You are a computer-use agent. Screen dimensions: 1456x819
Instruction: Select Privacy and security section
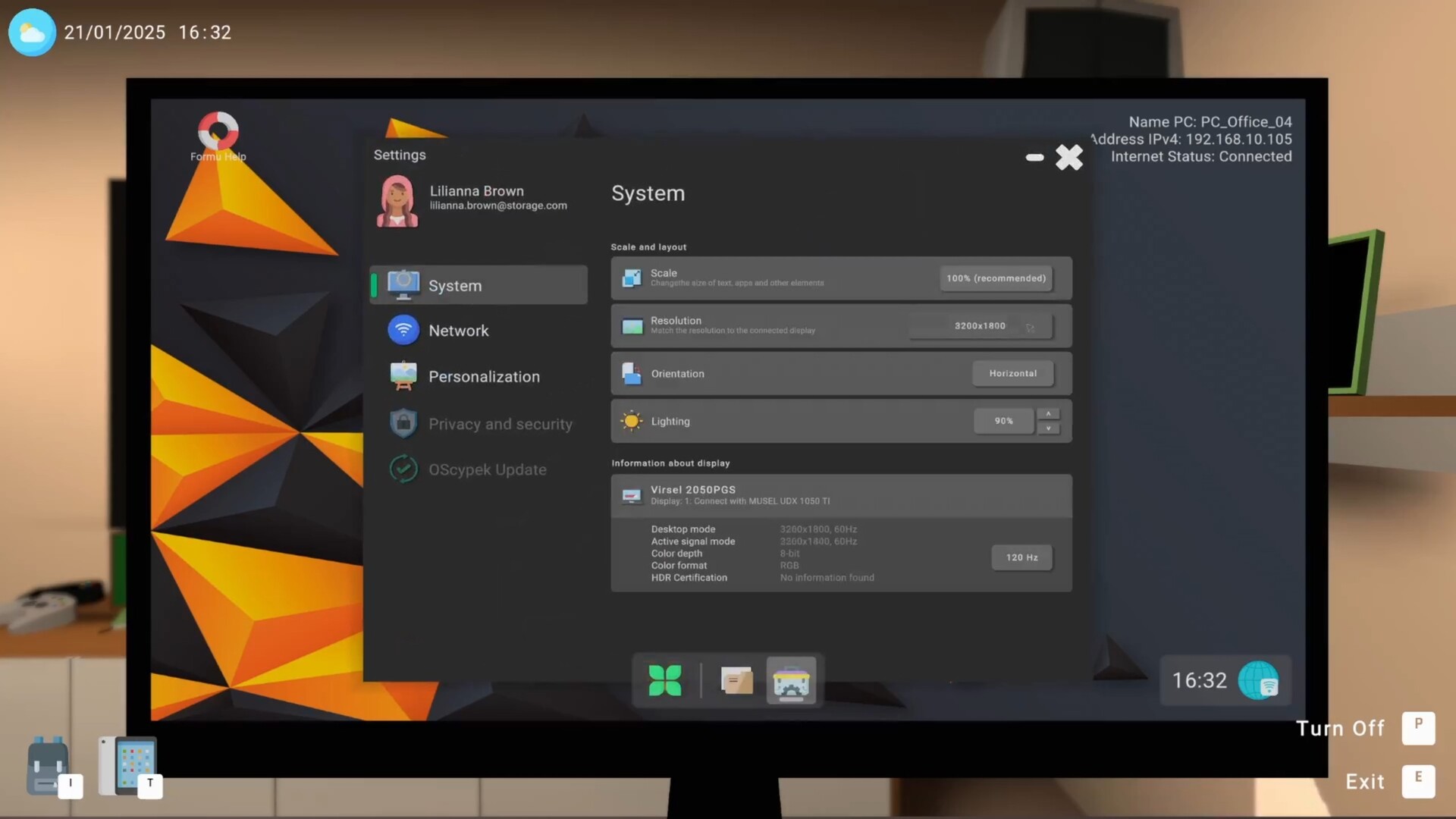tap(499, 424)
